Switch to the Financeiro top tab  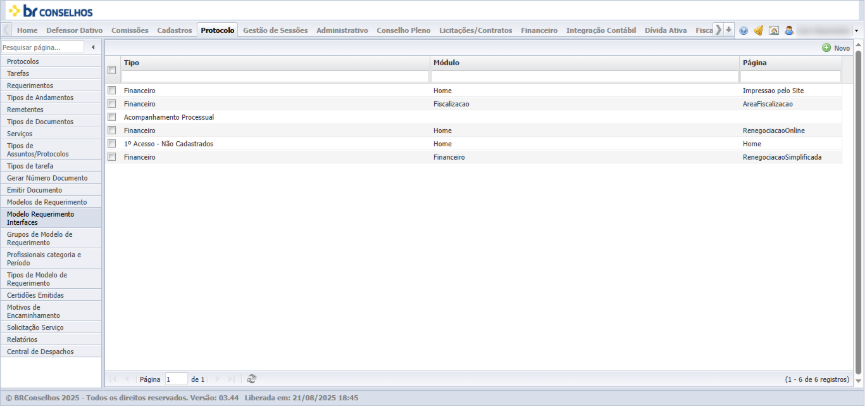539,30
